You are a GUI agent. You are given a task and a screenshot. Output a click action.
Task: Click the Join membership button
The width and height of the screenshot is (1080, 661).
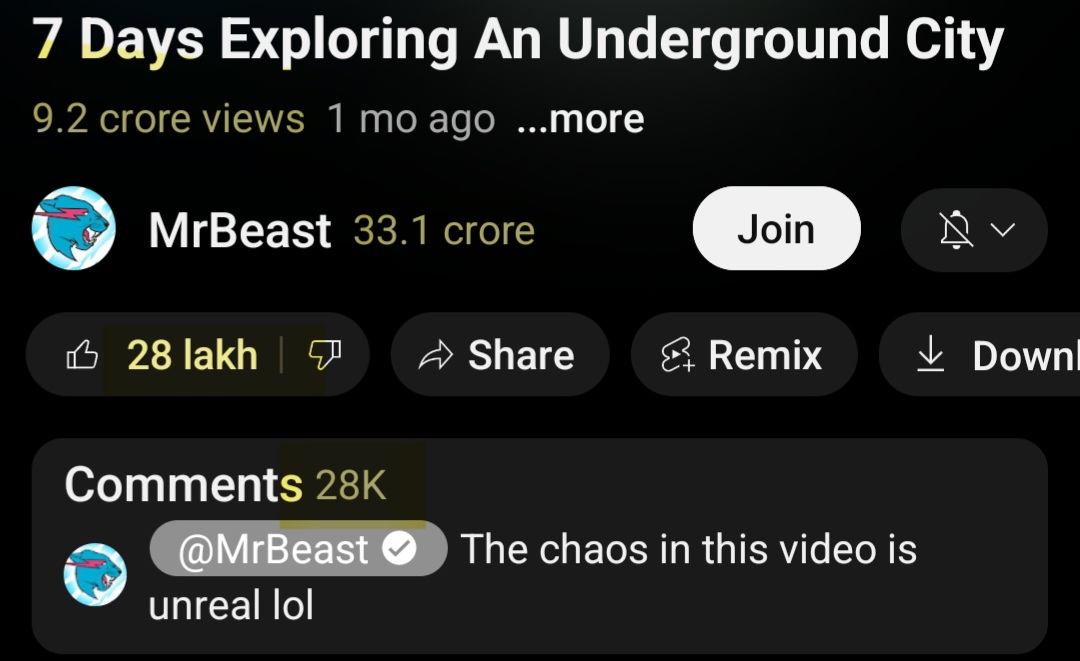click(776, 228)
